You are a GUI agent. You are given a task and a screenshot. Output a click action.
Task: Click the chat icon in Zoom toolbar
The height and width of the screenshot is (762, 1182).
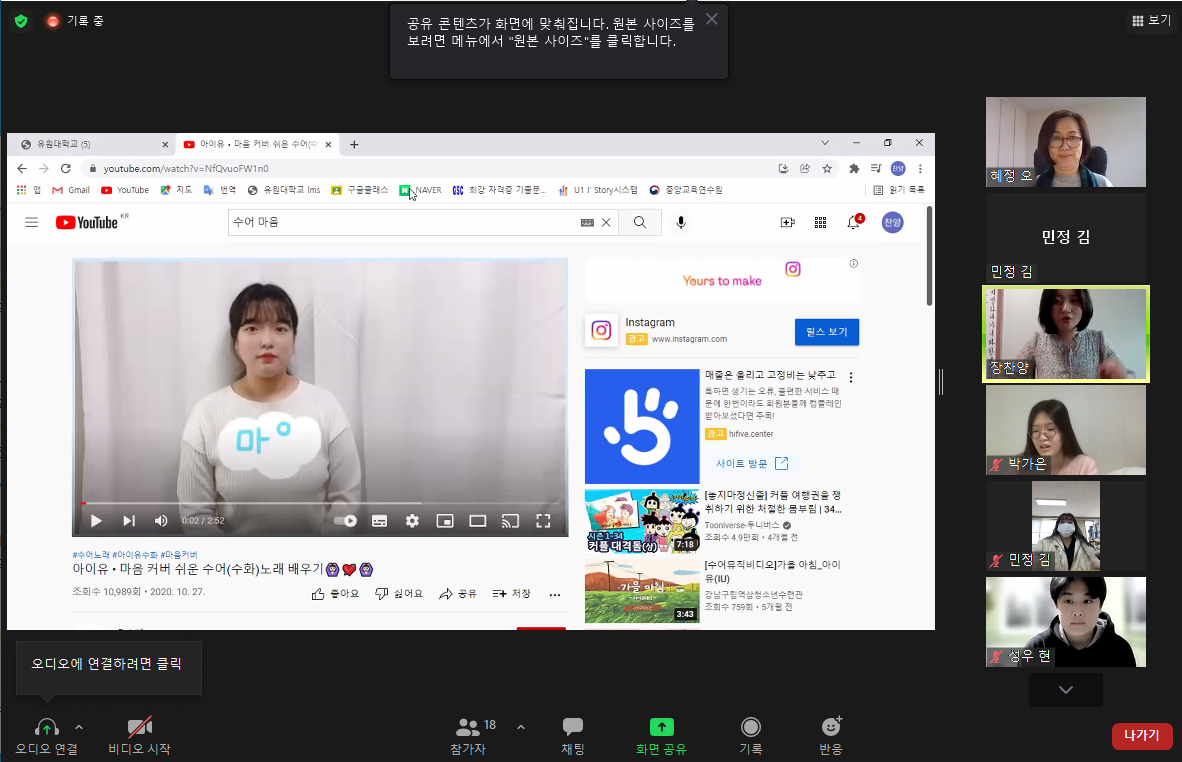click(x=573, y=728)
